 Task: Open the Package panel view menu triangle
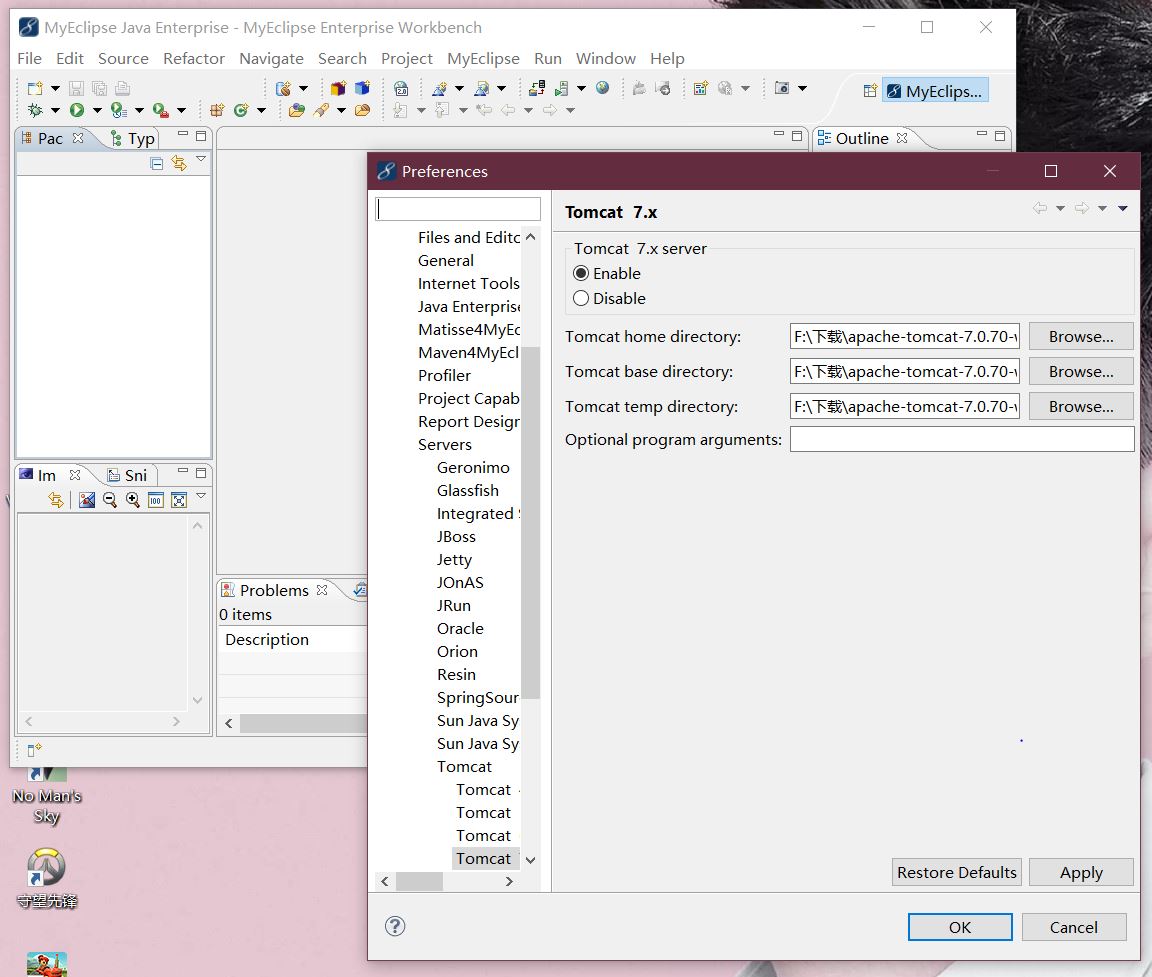pyautogui.click(x=201, y=159)
